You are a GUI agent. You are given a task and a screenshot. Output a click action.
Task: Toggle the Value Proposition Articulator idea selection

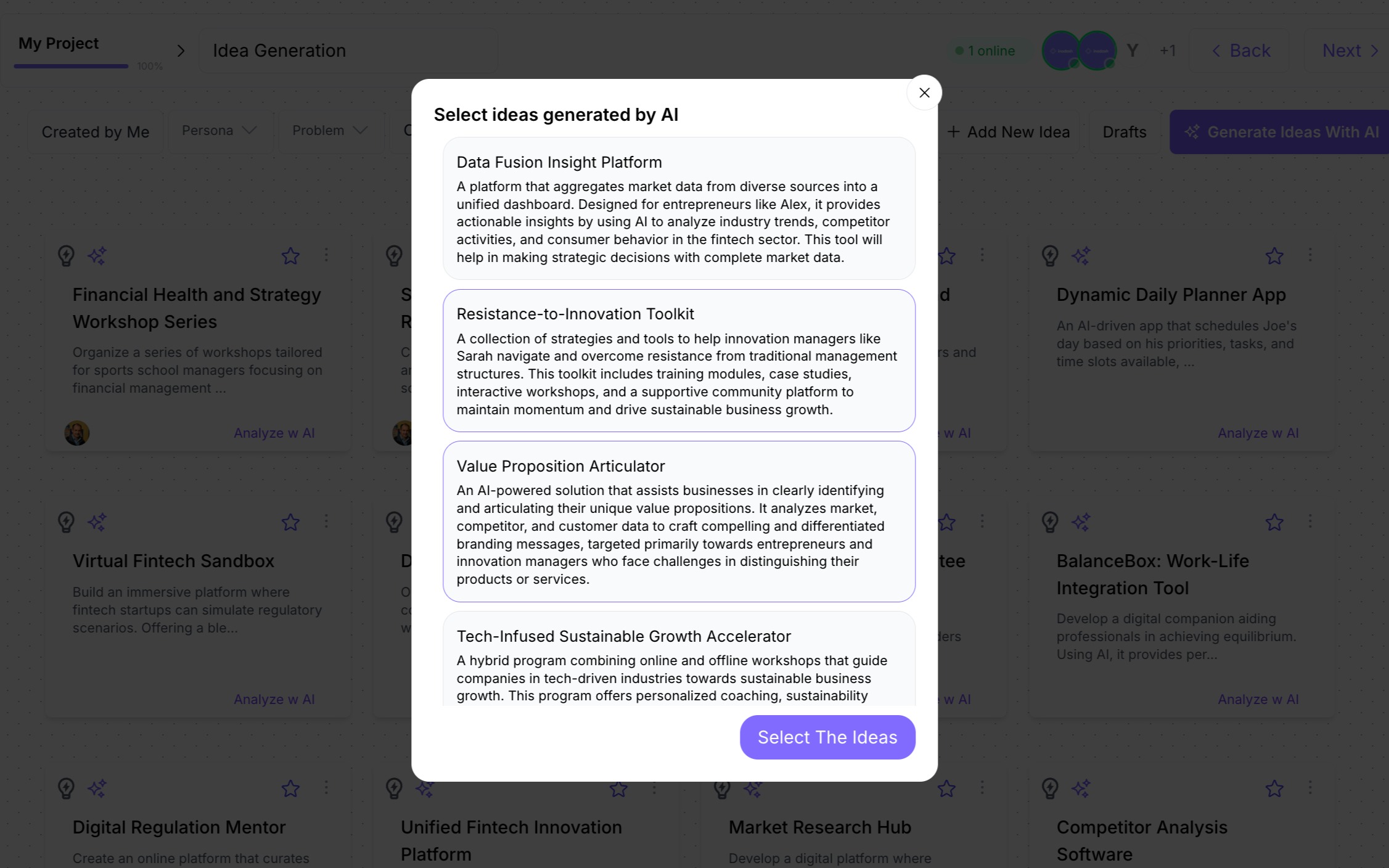[x=679, y=522]
